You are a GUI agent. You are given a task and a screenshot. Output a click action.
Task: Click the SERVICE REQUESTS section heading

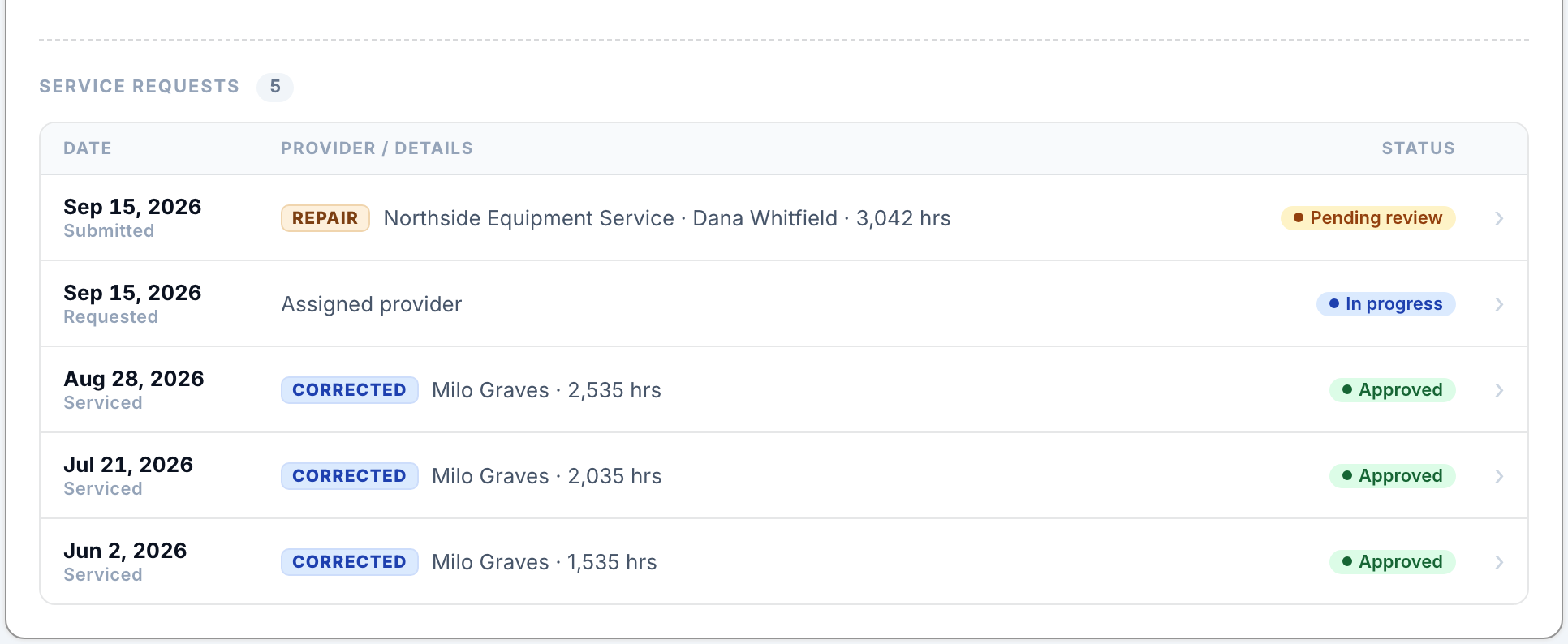(140, 87)
